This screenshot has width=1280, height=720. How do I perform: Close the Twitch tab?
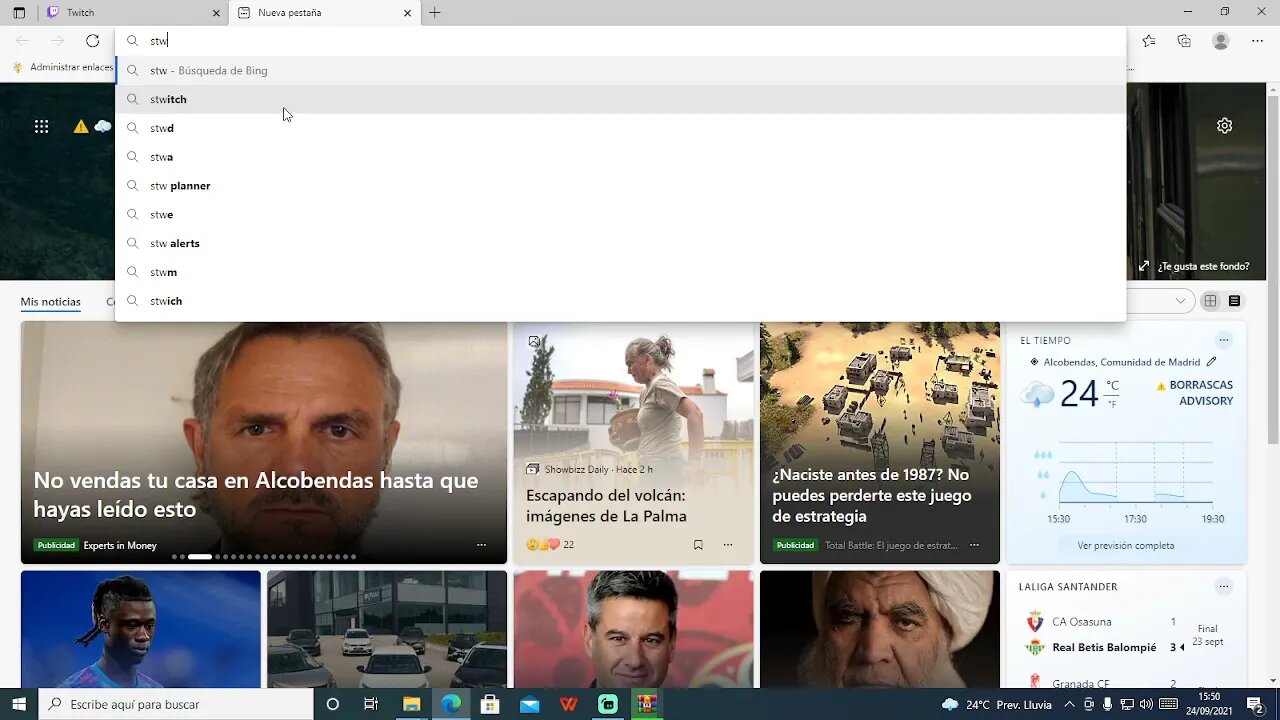point(217,13)
